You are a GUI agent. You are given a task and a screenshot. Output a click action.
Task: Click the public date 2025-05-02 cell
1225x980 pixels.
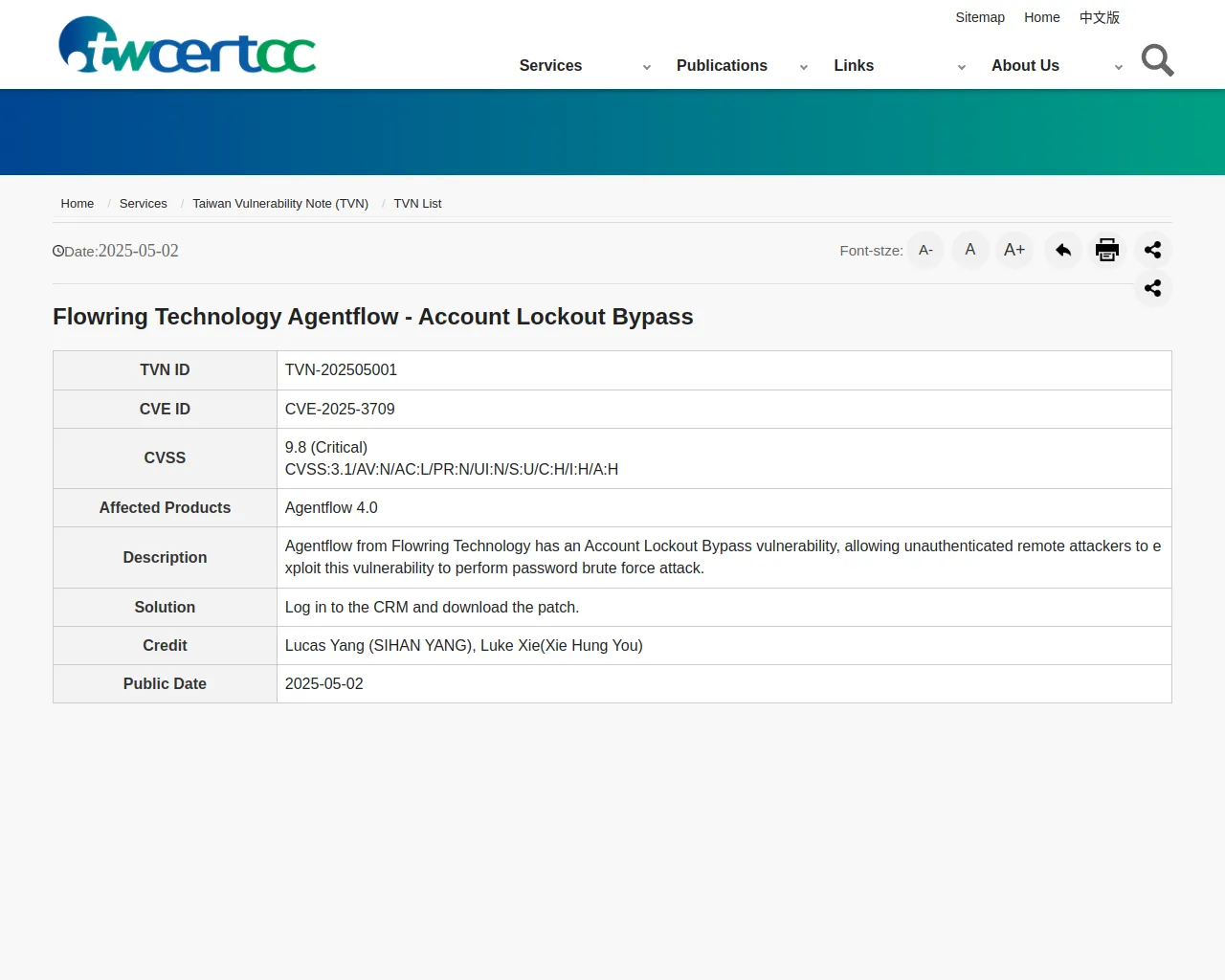(x=724, y=684)
